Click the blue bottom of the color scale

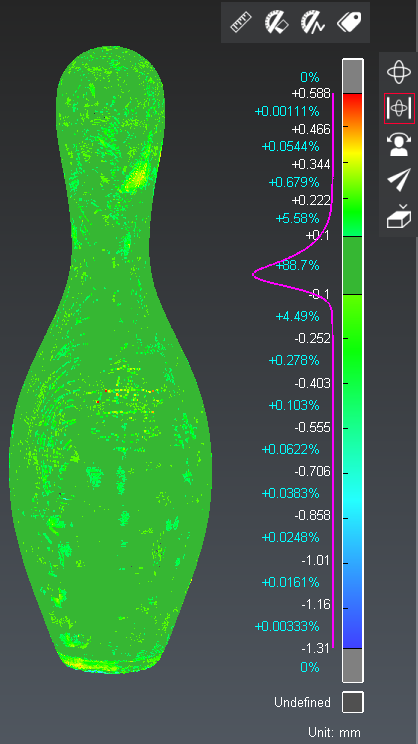(x=353, y=631)
